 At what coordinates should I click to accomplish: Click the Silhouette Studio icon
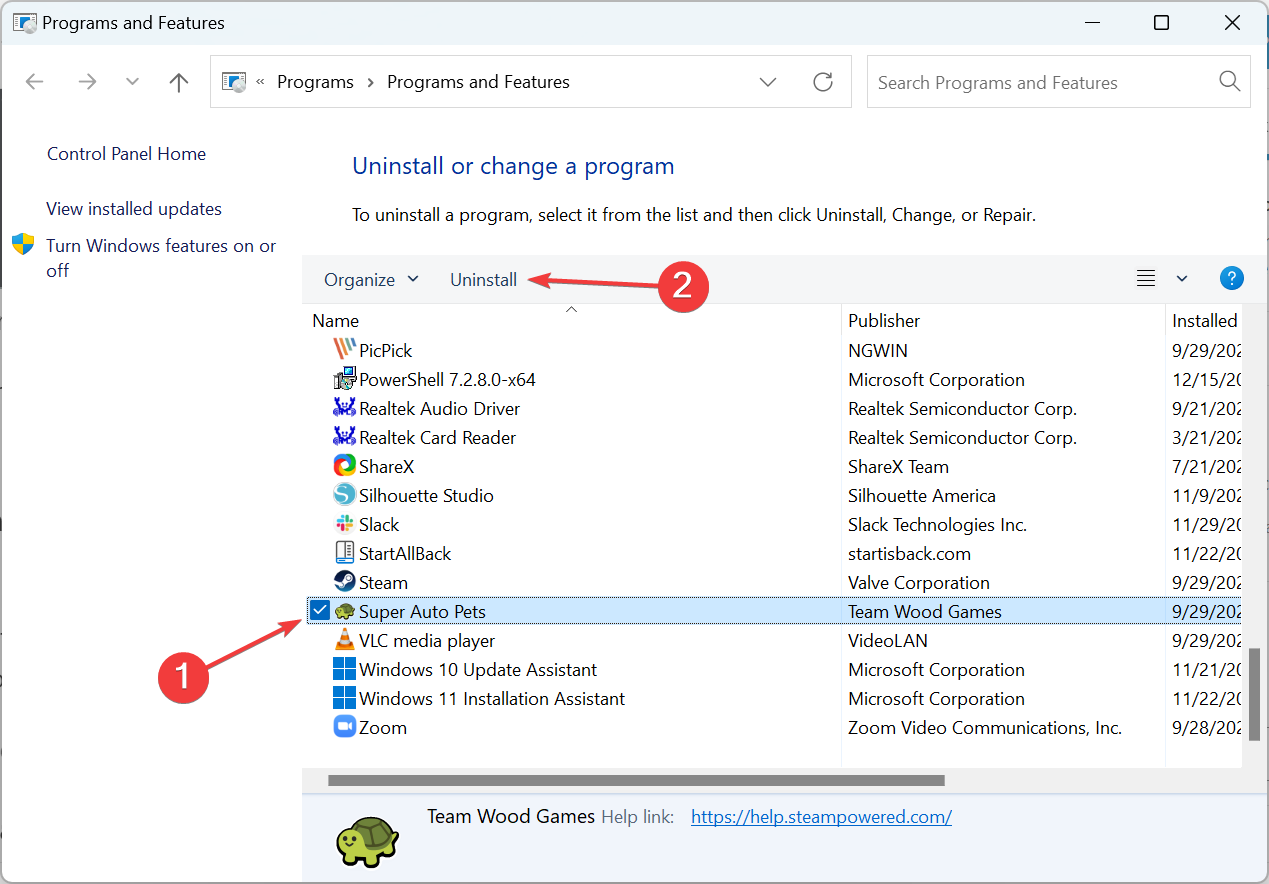pos(344,495)
